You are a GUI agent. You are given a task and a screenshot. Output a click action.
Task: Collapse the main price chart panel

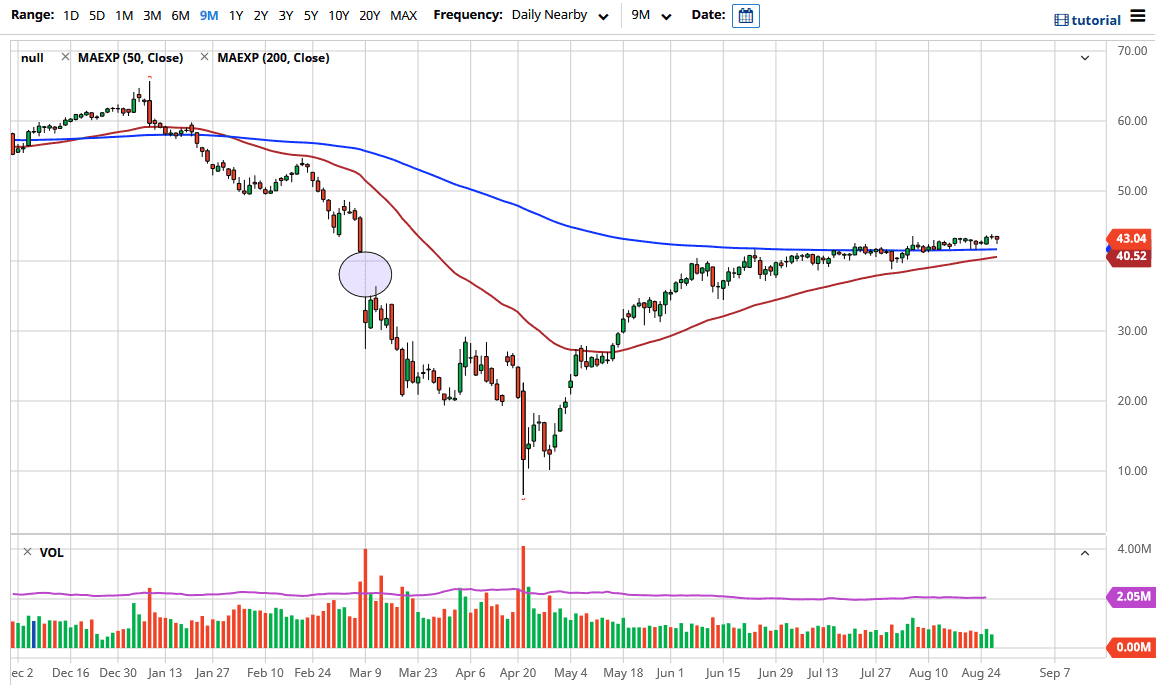[x=1084, y=58]
